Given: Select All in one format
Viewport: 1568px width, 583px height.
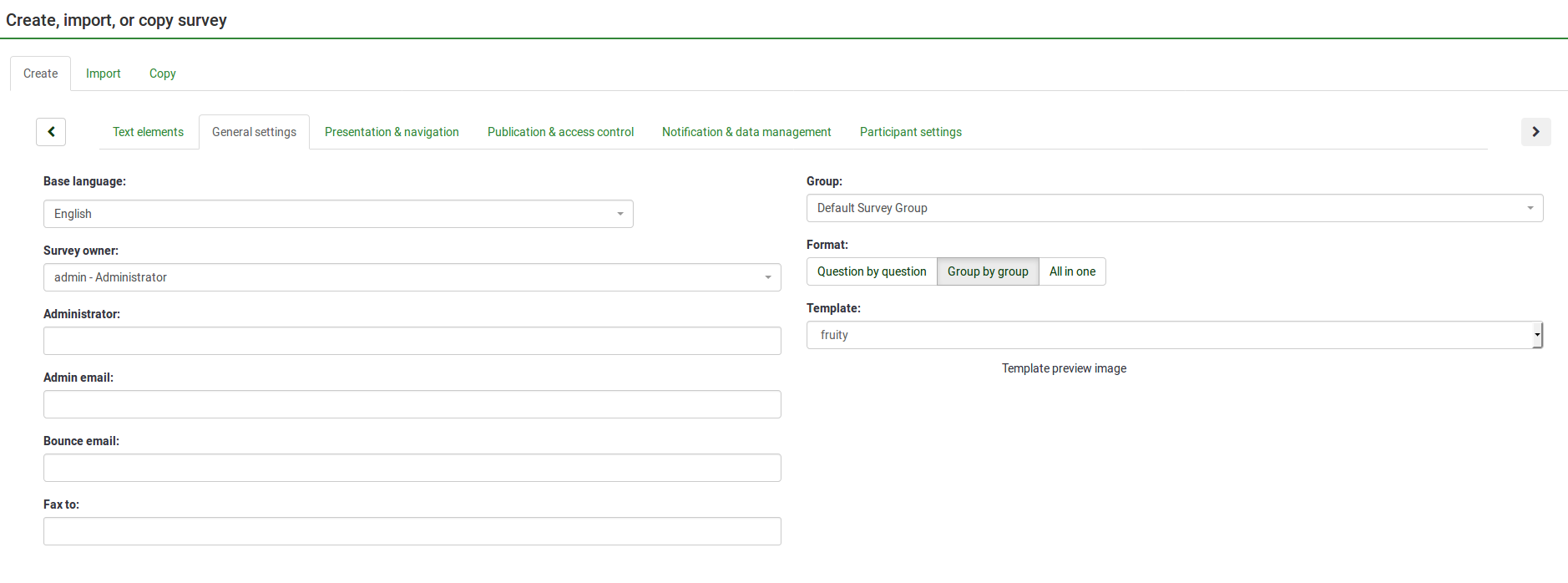Looking at the screenshot, I should click(1072, 271).
